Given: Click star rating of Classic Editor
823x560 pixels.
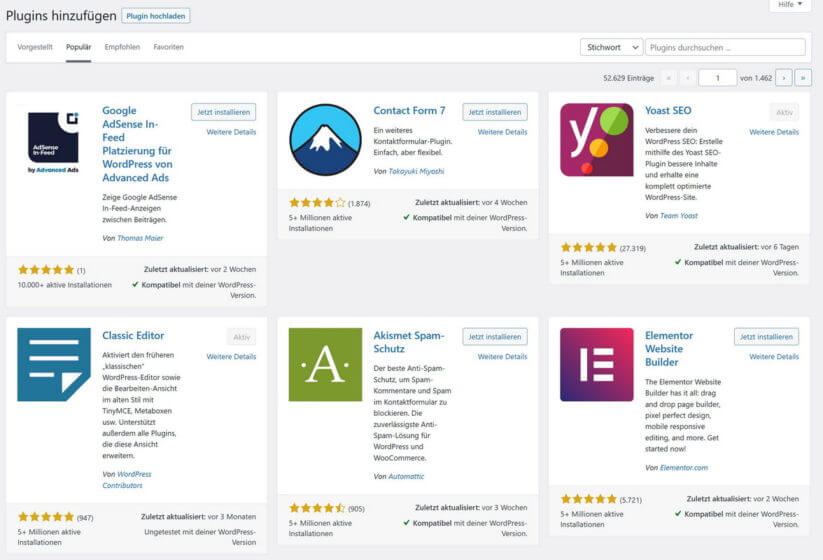Looking at the screenshot, I should coord(46,517).
